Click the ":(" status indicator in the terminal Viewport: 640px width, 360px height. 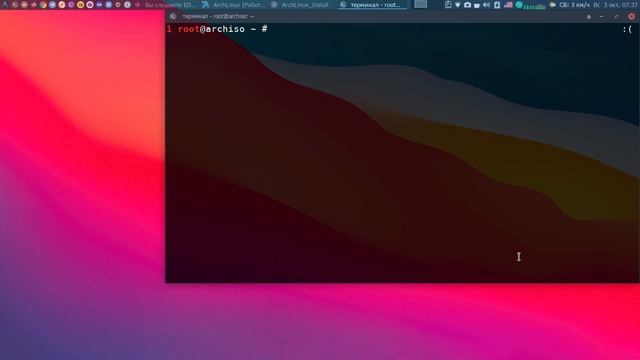pos(627,29)
